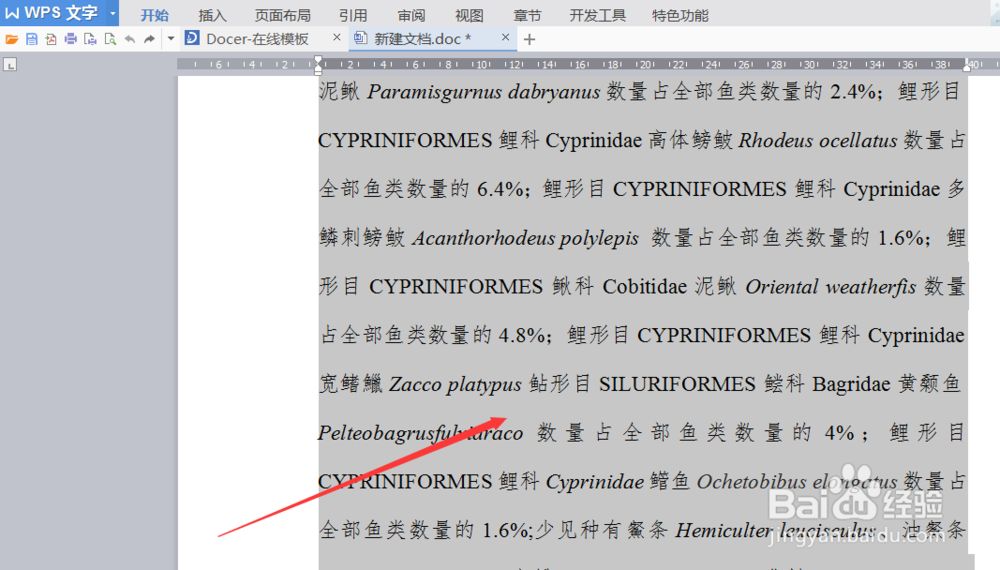Open the 页面布局 ribbon tab
This screenshot has width=1000, height=570.
click(x=283, y=15)
